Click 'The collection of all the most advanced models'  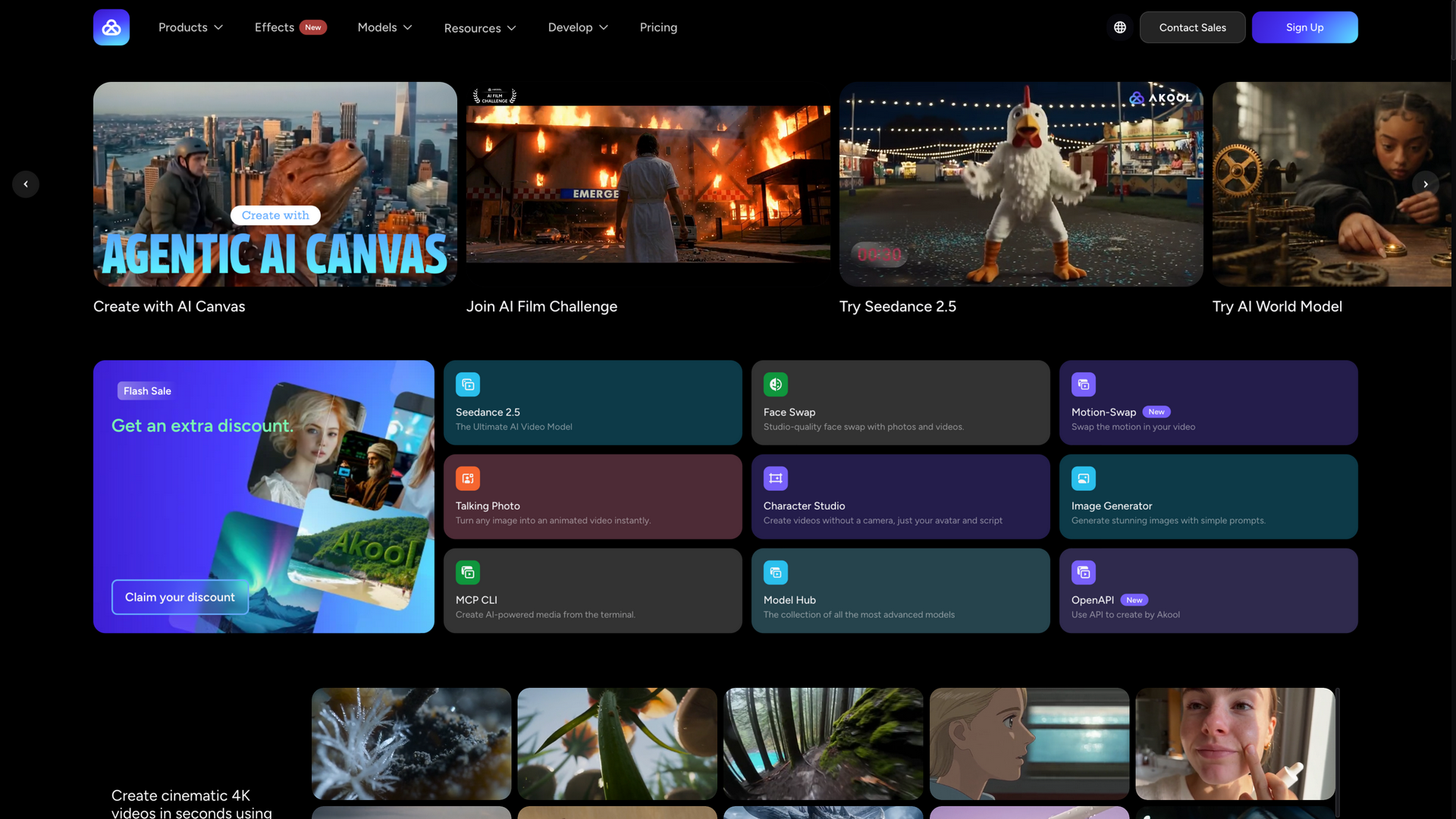[858, 615]
